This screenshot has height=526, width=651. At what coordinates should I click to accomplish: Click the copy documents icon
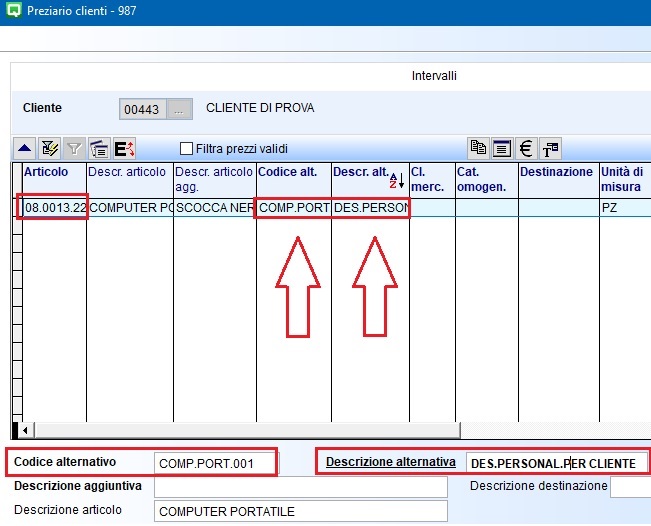(479, 149)
